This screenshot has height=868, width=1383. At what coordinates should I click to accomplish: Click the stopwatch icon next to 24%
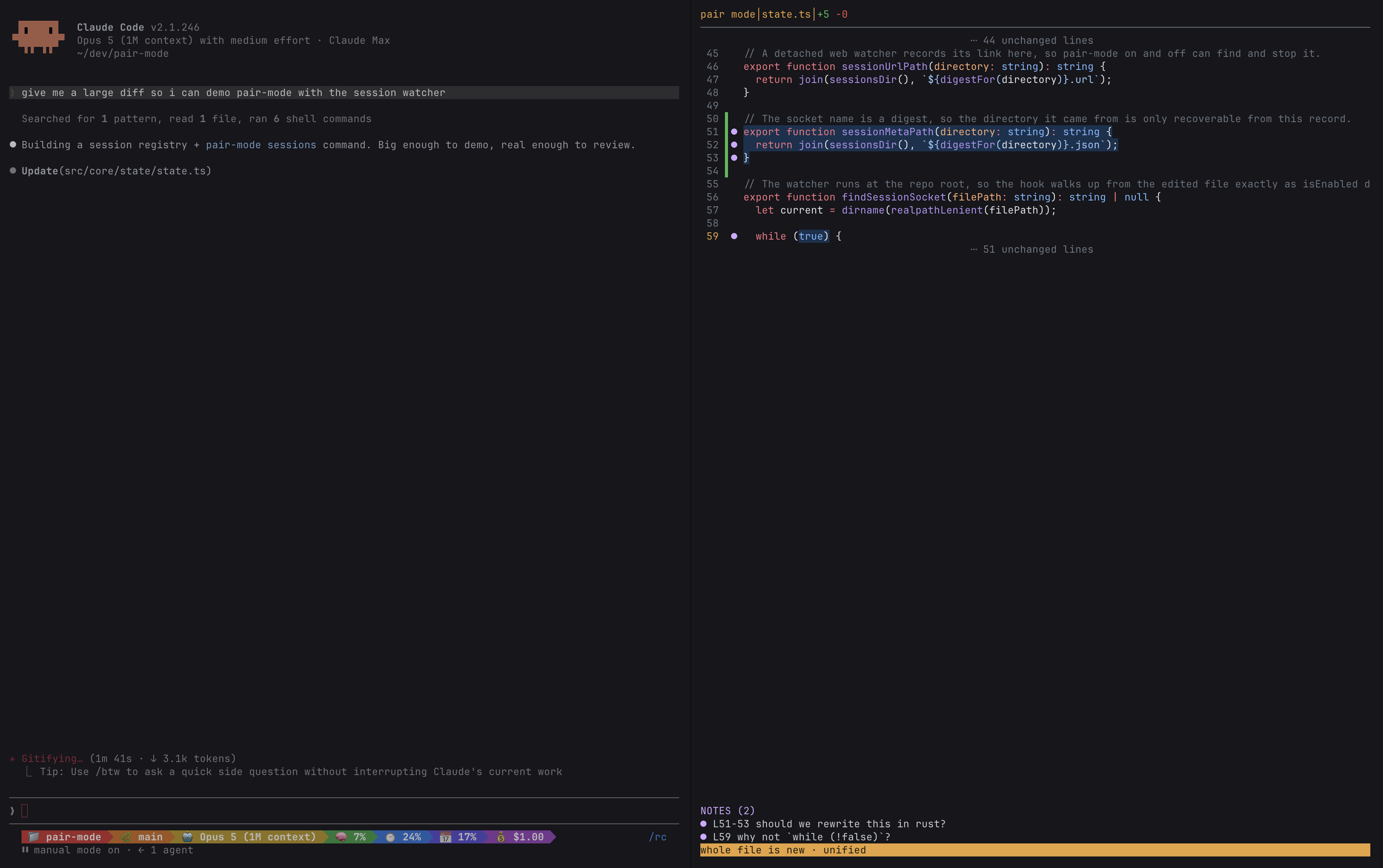pos(390,837)
